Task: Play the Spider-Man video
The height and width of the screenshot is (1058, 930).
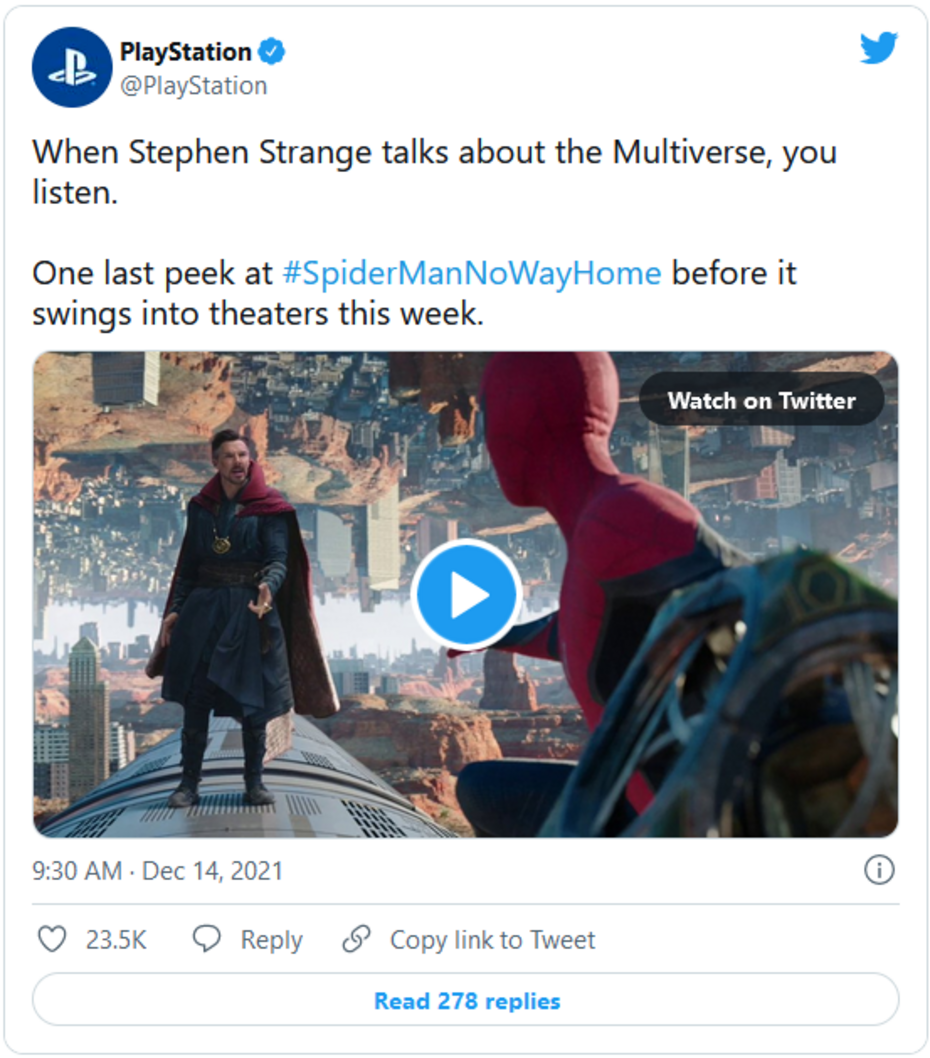Action: point(466,595)
